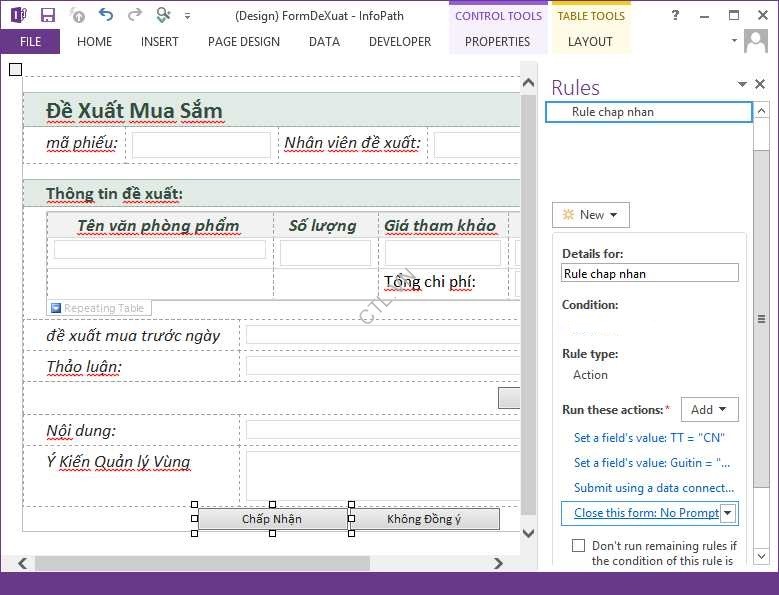Screen dimensions: 779x595
Task: Click the Redo arrow icon
Action: coord(134,15)
